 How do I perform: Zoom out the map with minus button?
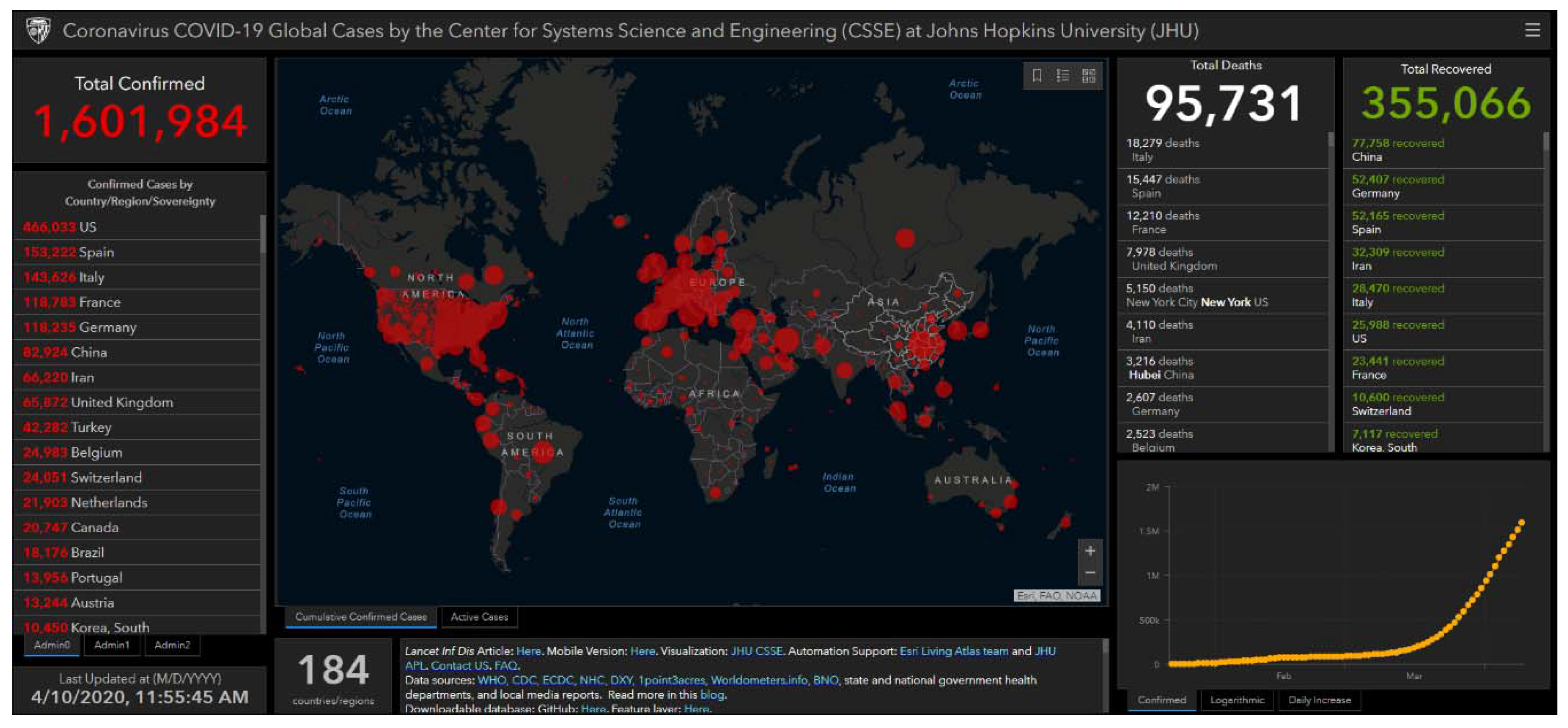pyautogui.click(x=1090, y=573)
